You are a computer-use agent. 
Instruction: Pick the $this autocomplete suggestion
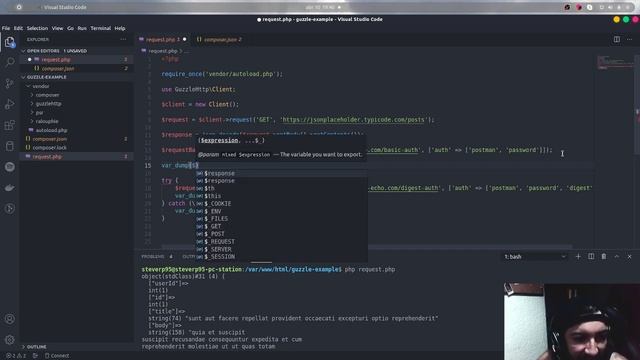point(281,196)
